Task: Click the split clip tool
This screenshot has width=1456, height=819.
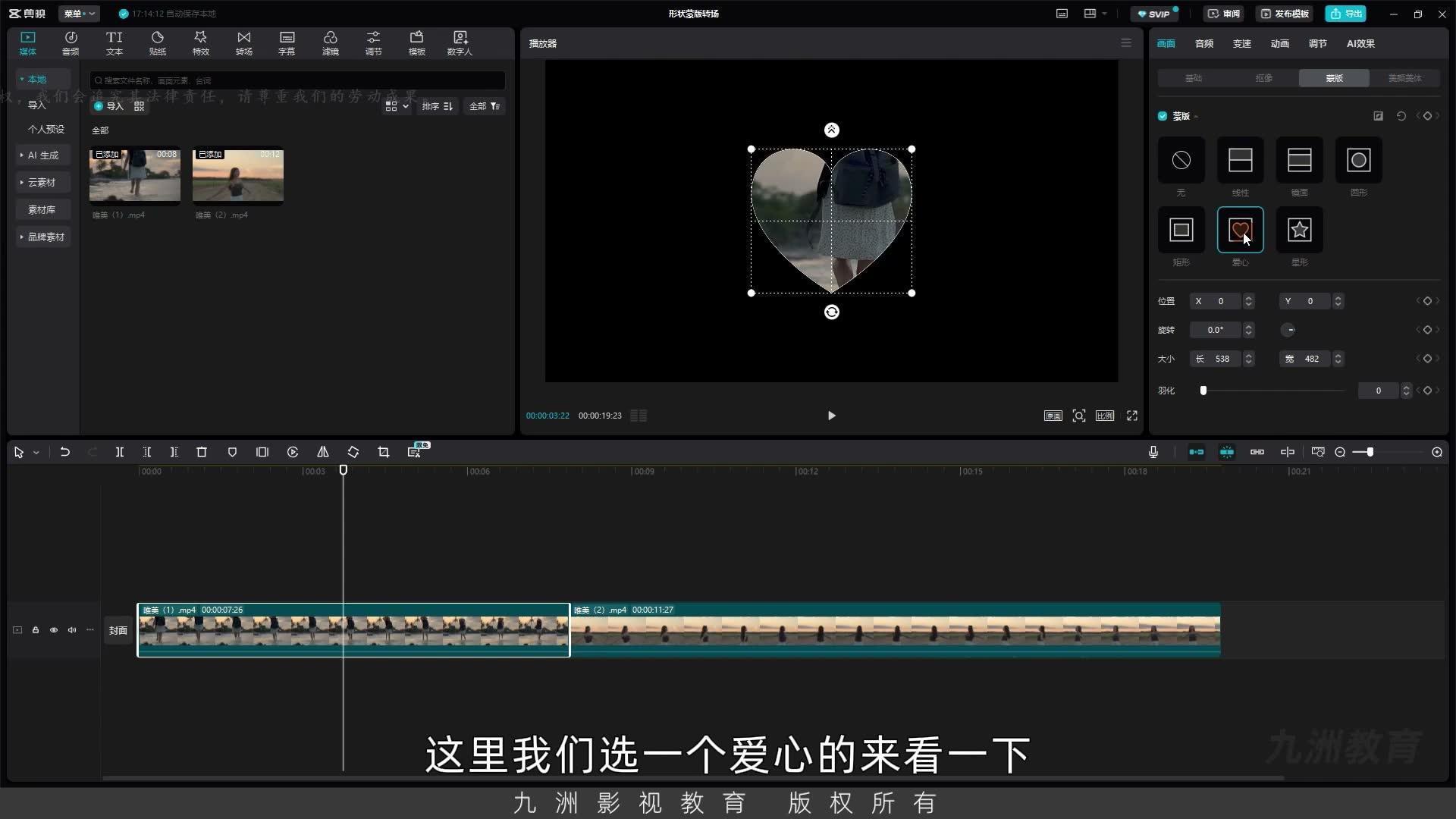Action: click(119, 452)
